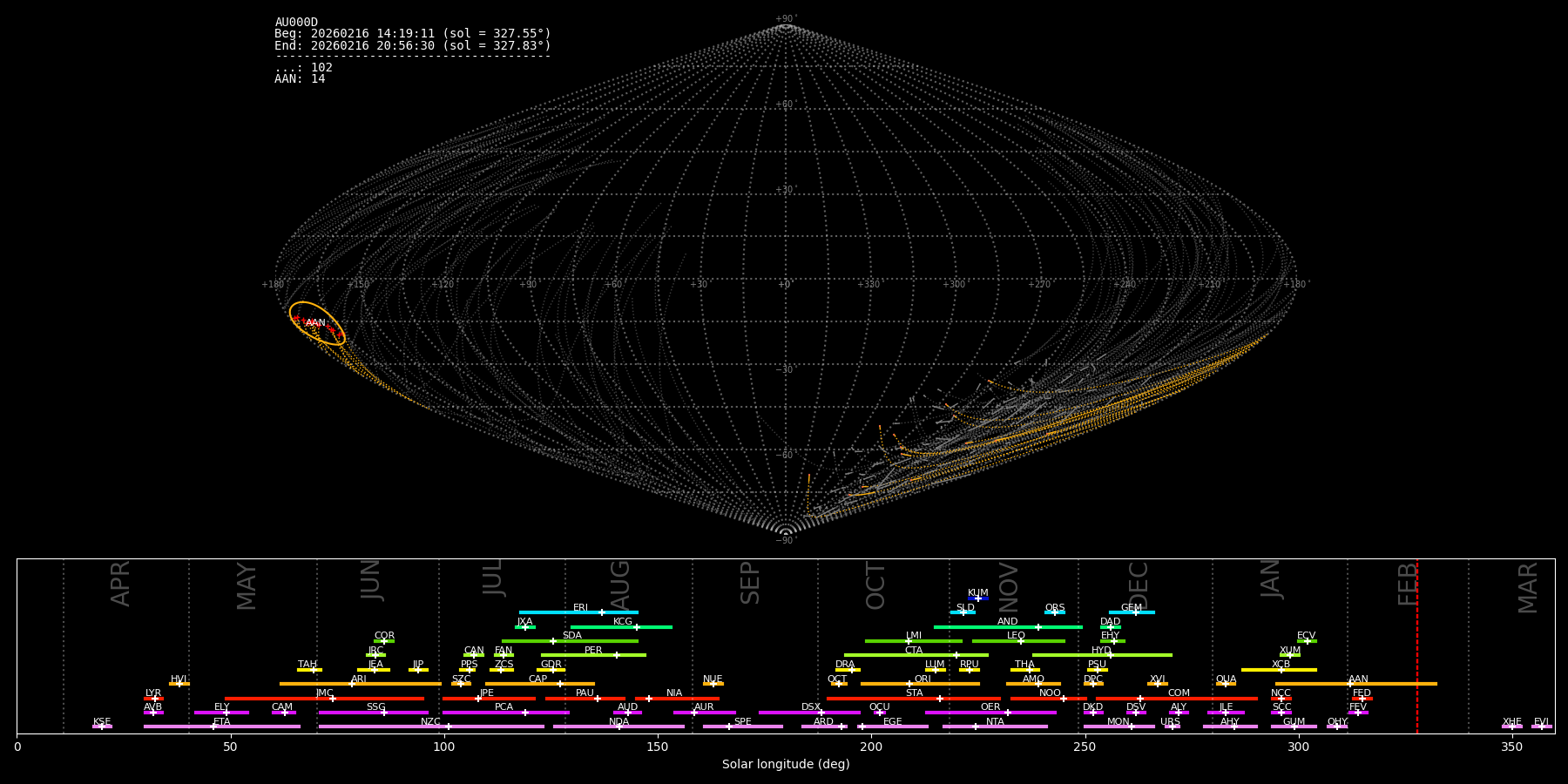The width and height of the screenshot is (1568, 784).
Task: Click the FEB month label
Action: [x=1408, y=583]
